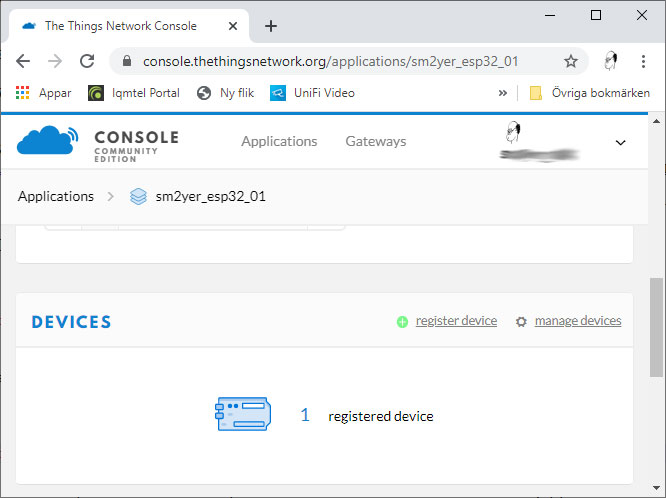Open the Övriga bokmärken folder
Image resolution: width=666 pixels, height=498 pixels.
(x=590, y=93)
